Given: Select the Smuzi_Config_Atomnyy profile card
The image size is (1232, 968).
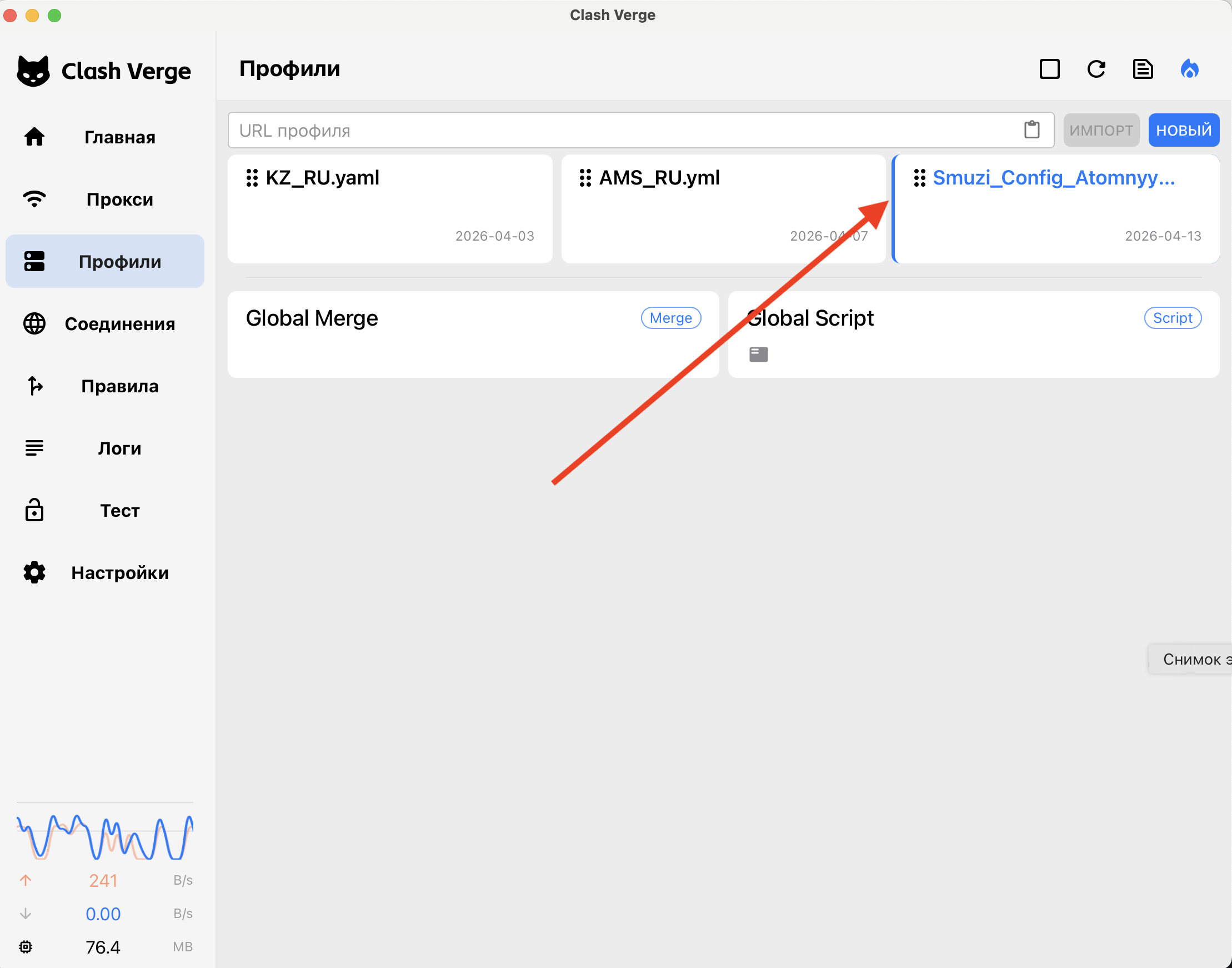Looking at the screenshot, I should point(1056,208).
